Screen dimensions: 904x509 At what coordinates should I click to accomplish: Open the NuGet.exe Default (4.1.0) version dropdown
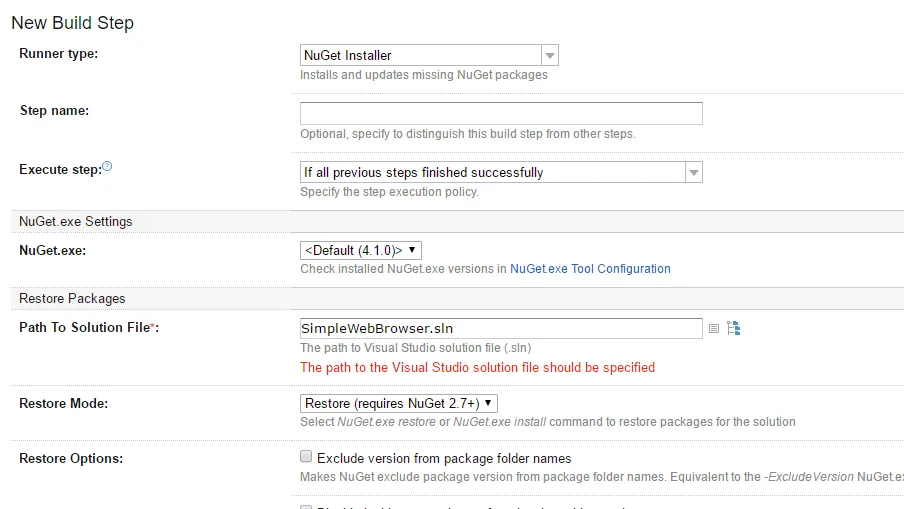point(361,250)
